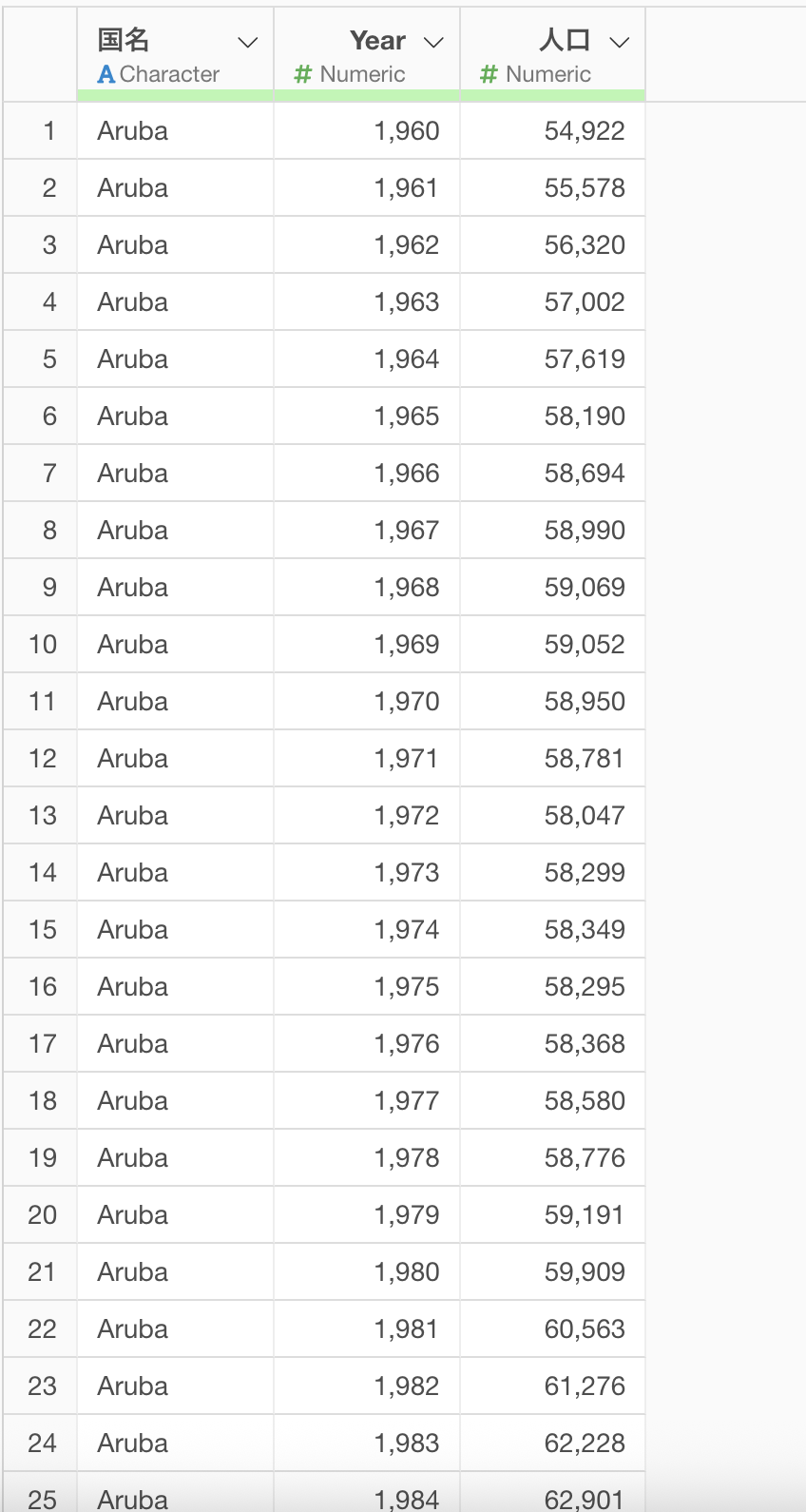Open the 国名 column dropdown menu

click(248, 42)
